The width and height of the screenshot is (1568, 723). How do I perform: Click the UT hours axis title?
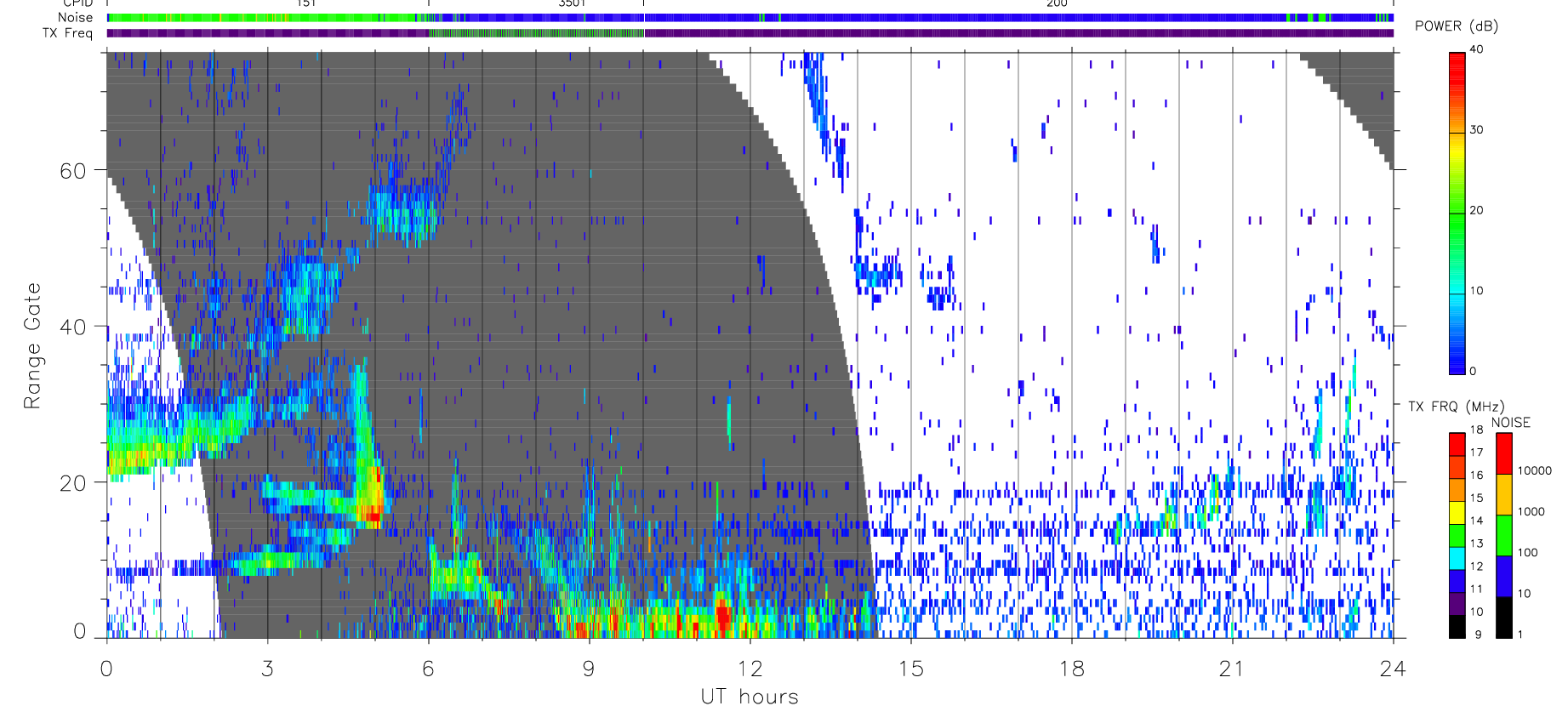coord(750,697)
